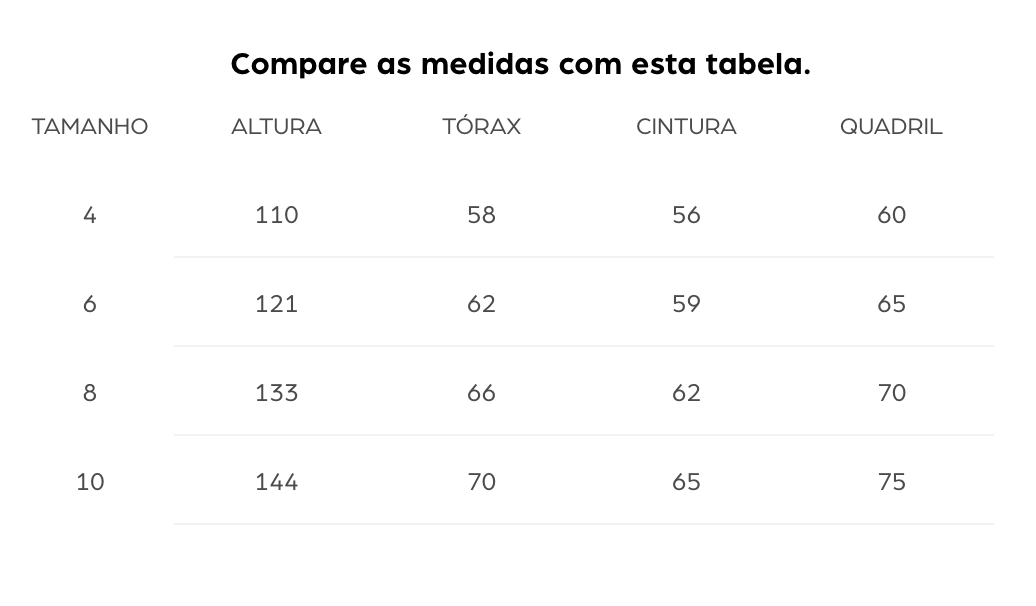Image resolution: width=1036 pixels, height=606 pixels.
Task: Click the table title 'Compare as medidas'
Action: tap(520, 65)
